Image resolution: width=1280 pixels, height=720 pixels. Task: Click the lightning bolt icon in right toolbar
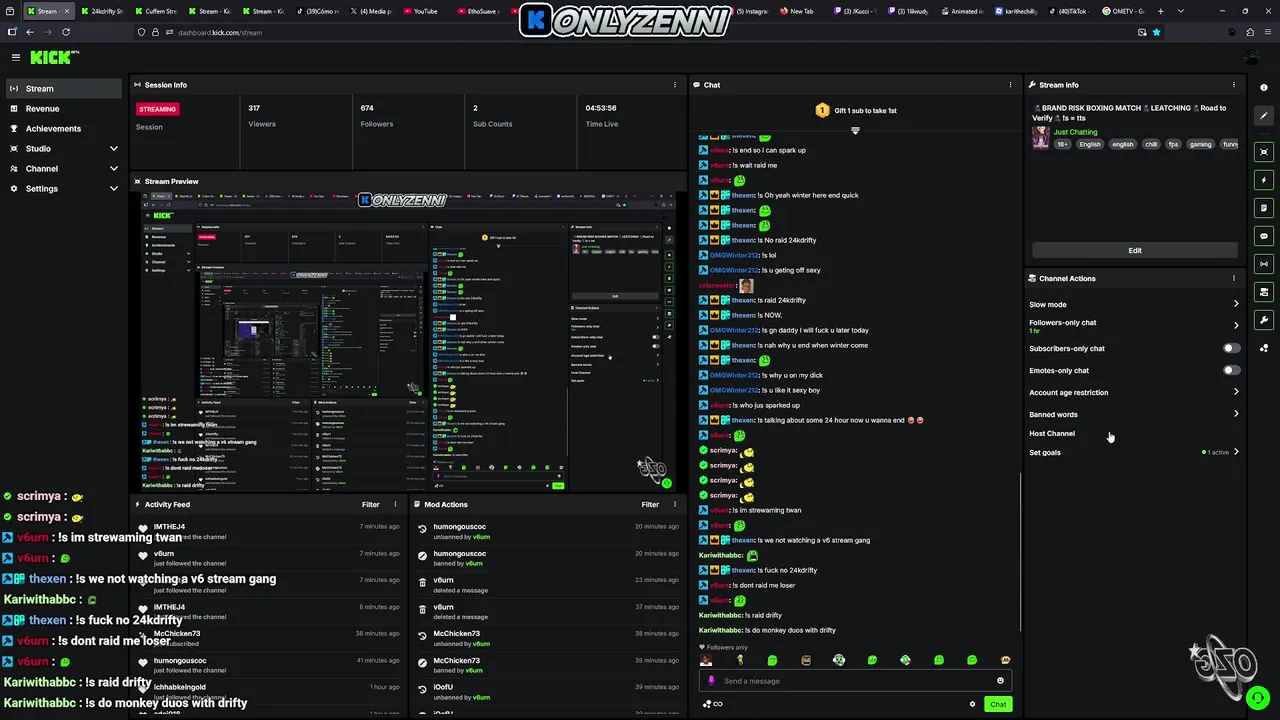1264,180
